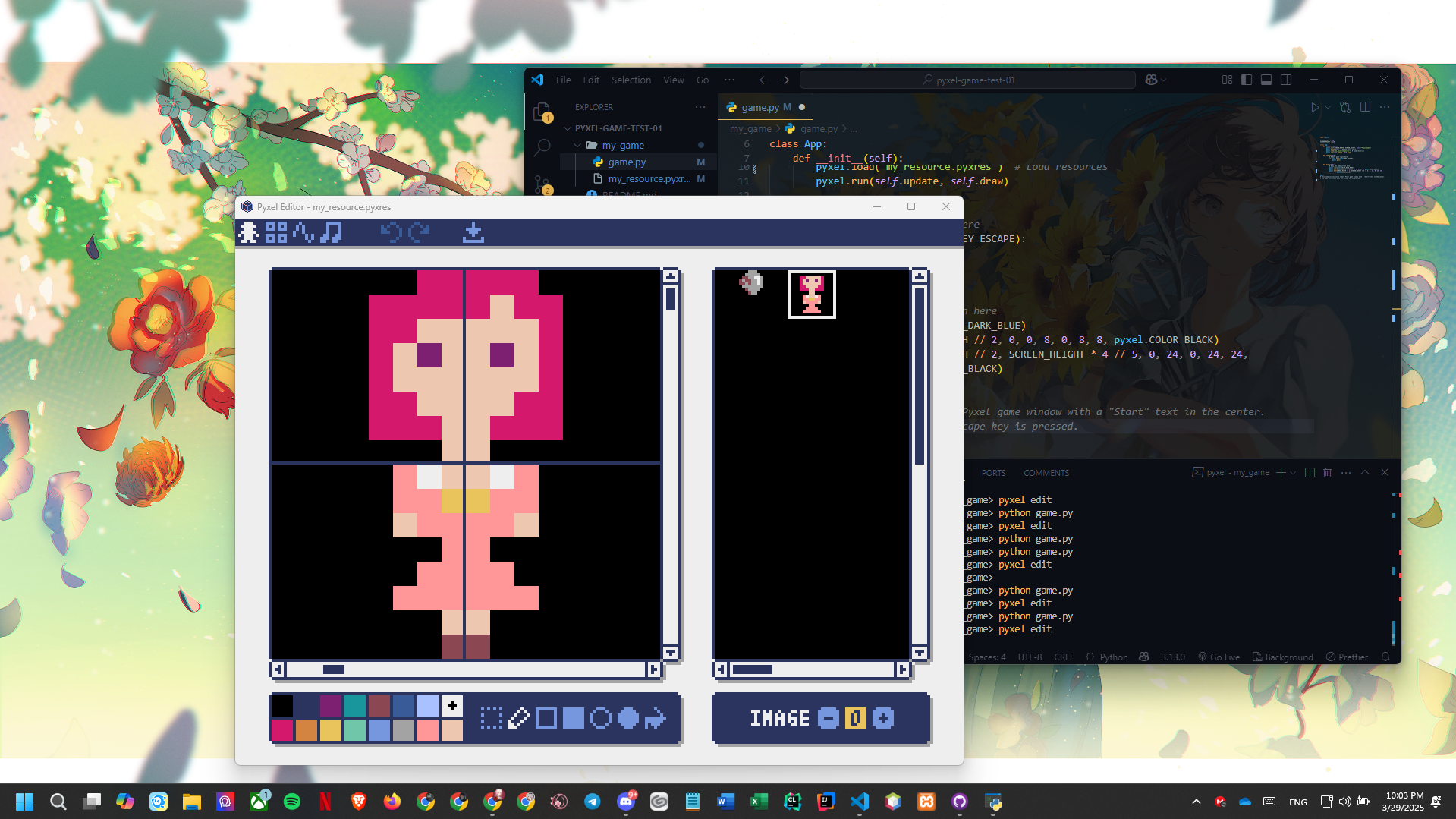1456x819 pixels.
Task: Maximize the terminal panel with chevron up
Action: tap(1365, 472)
